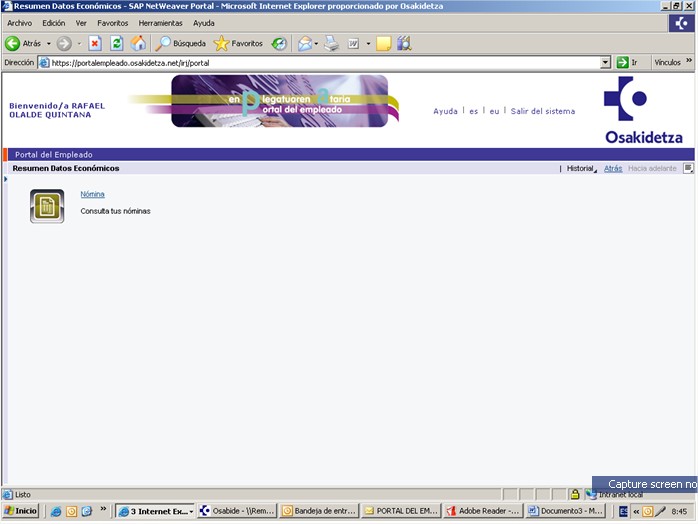Open the Atrás button history dropdown arrow
The width and height of the screenshot is (698, 524).
pos(48,43)
